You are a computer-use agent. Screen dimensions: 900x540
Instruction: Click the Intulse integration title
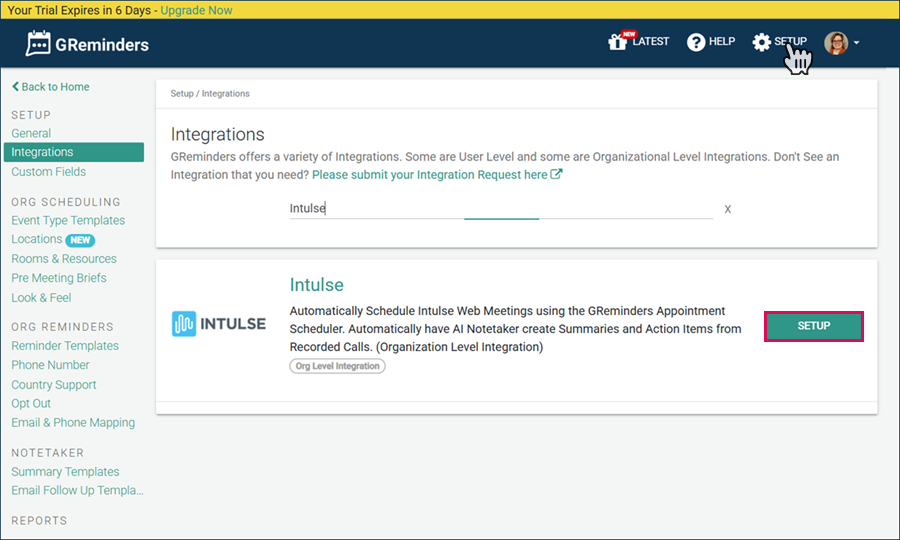pos(316,285)
